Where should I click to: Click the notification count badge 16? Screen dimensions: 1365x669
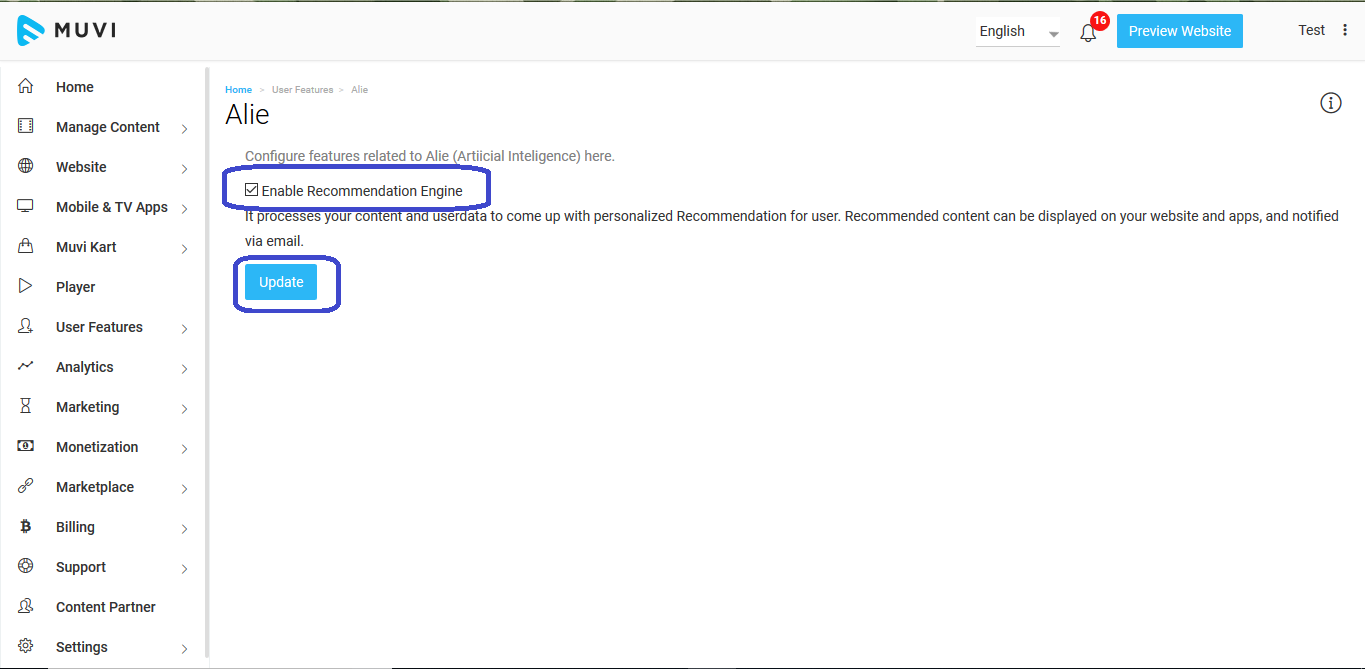(1100, 20)
